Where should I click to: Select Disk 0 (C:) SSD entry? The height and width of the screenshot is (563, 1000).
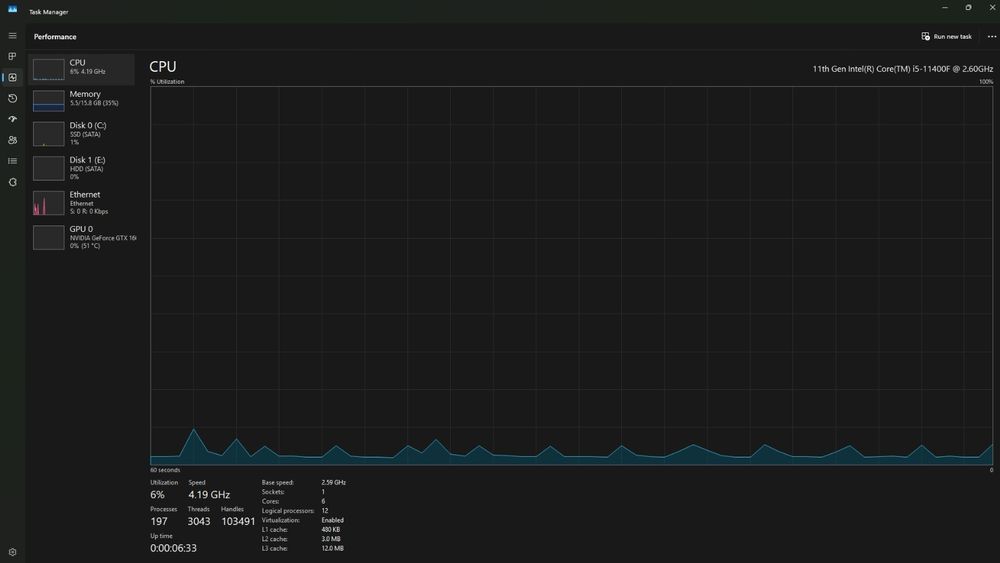pos(81,133)
